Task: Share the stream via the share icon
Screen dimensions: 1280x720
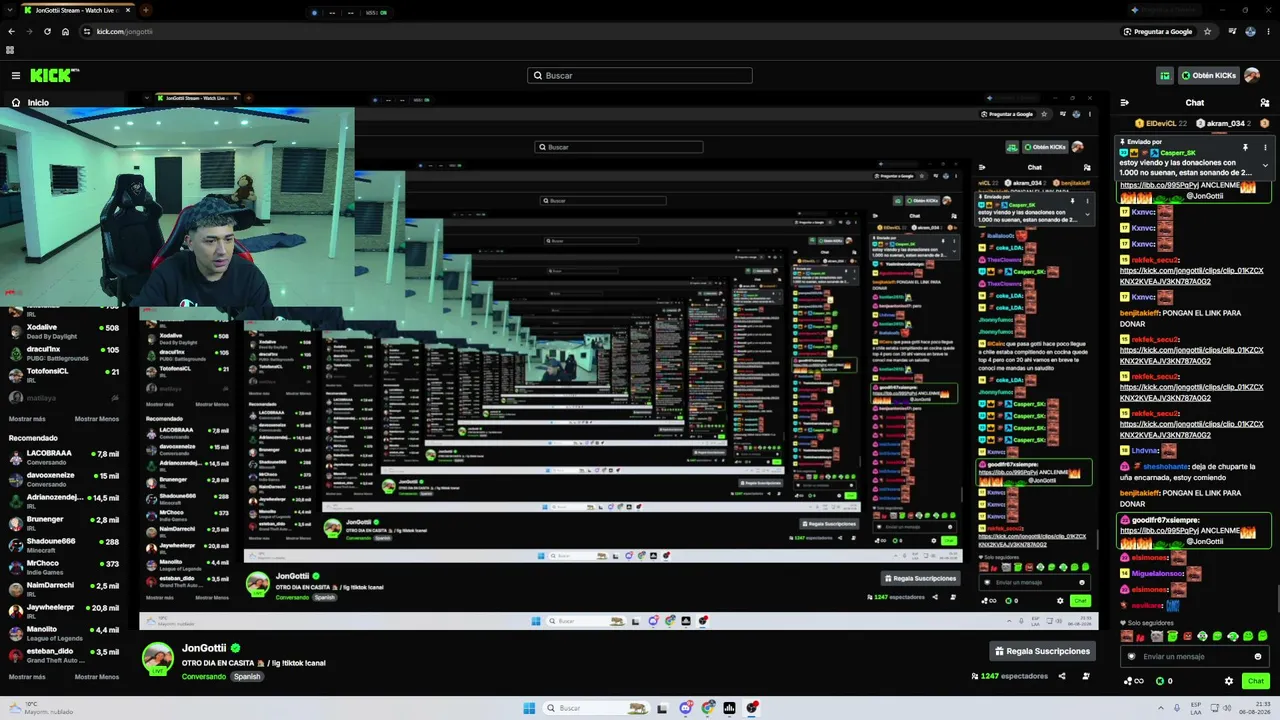Action: 1061,676
